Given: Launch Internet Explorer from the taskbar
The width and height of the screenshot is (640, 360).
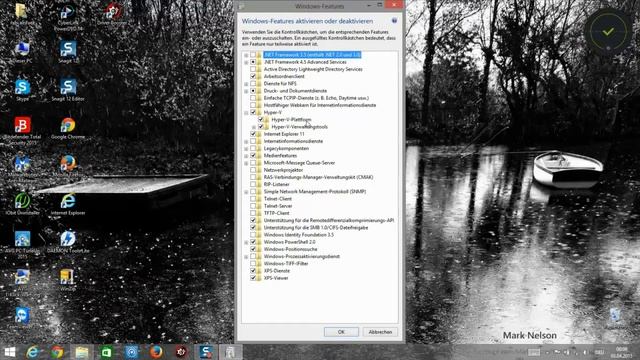Looking at the screenshot, I should tap(33, 352).
